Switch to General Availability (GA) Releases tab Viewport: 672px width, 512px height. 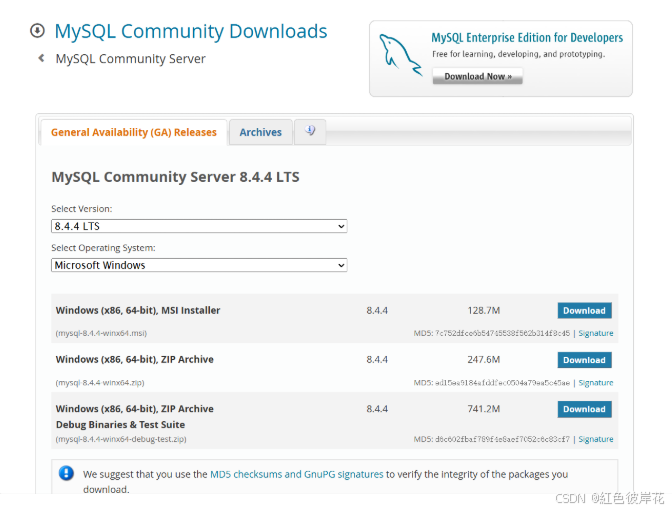(134, 132)
